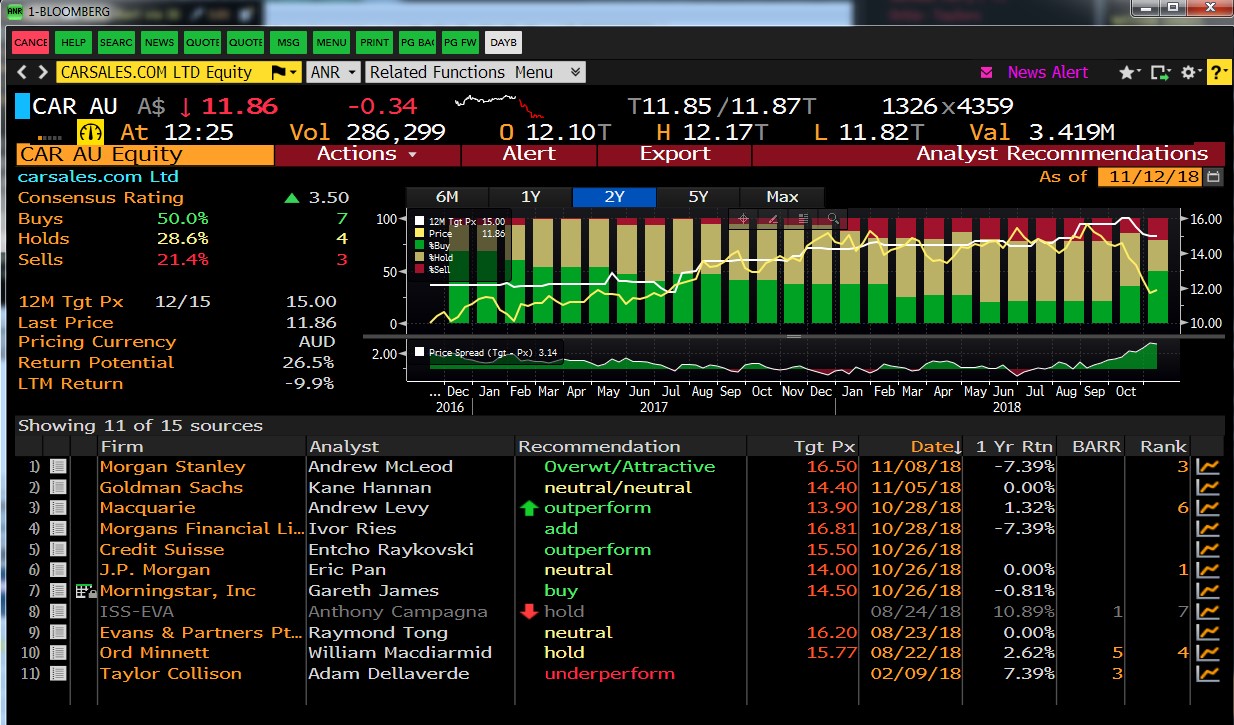Open the document icon in Goldman Sachs row

point(58,488)
